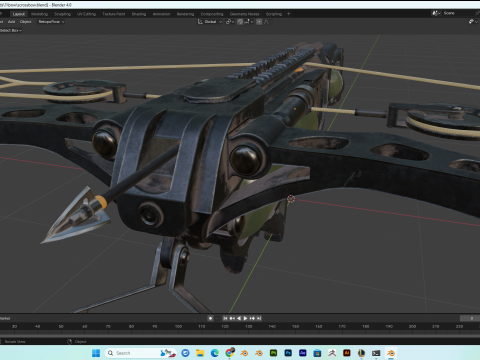Screen dimensions: 480x360
Task: Open the viewport shading options dropdown
Action: 473,22
